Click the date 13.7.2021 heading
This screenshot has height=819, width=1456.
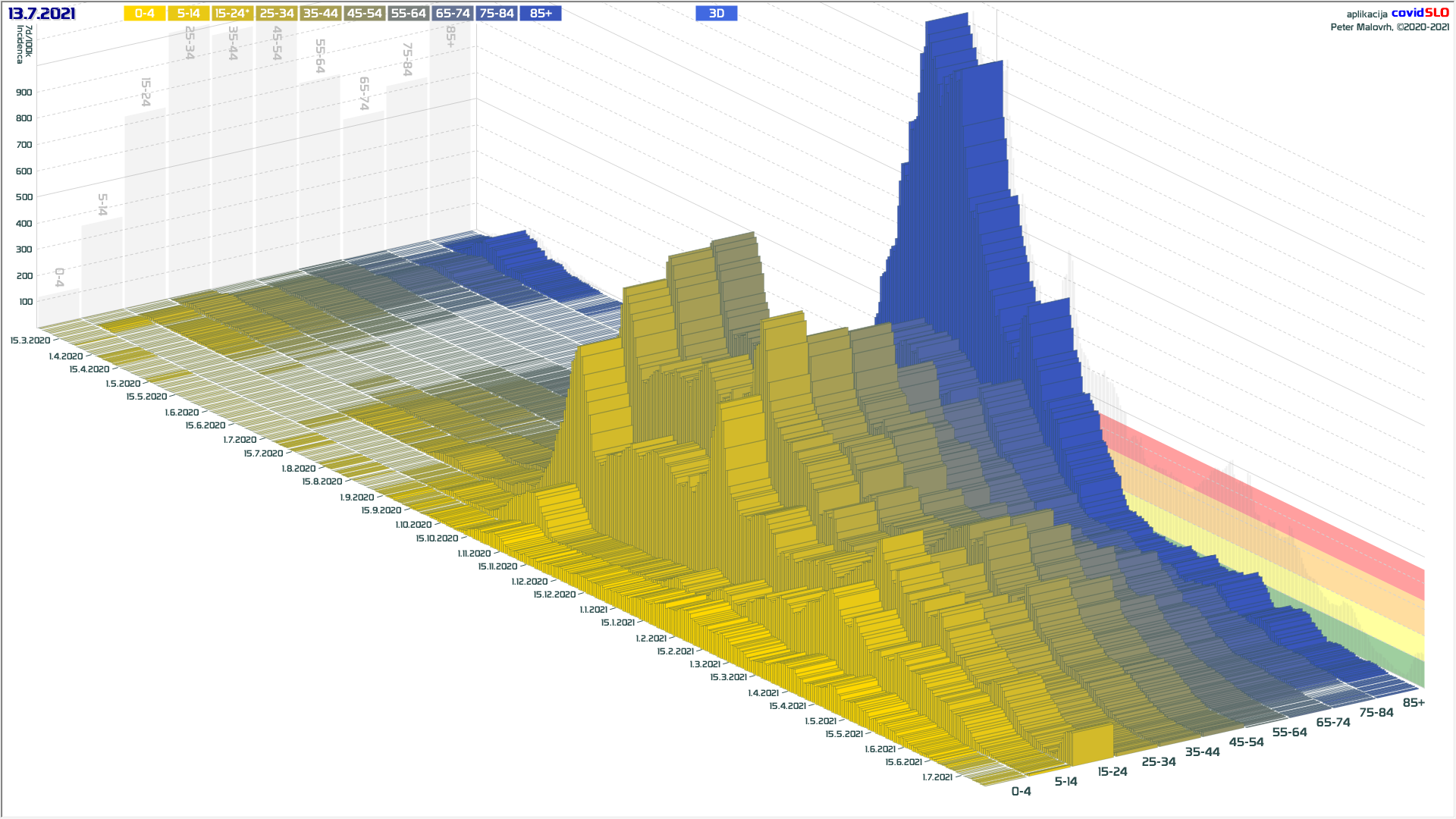[42, 14]
